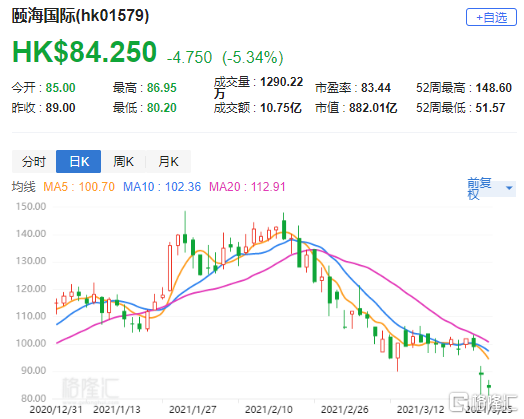Click the last green candlestick near 84
Viewport: 524px width, 419px height.
point(489,386)
